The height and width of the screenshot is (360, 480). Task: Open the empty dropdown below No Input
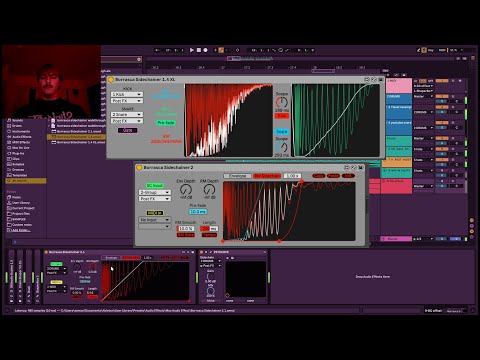(155, 226)
